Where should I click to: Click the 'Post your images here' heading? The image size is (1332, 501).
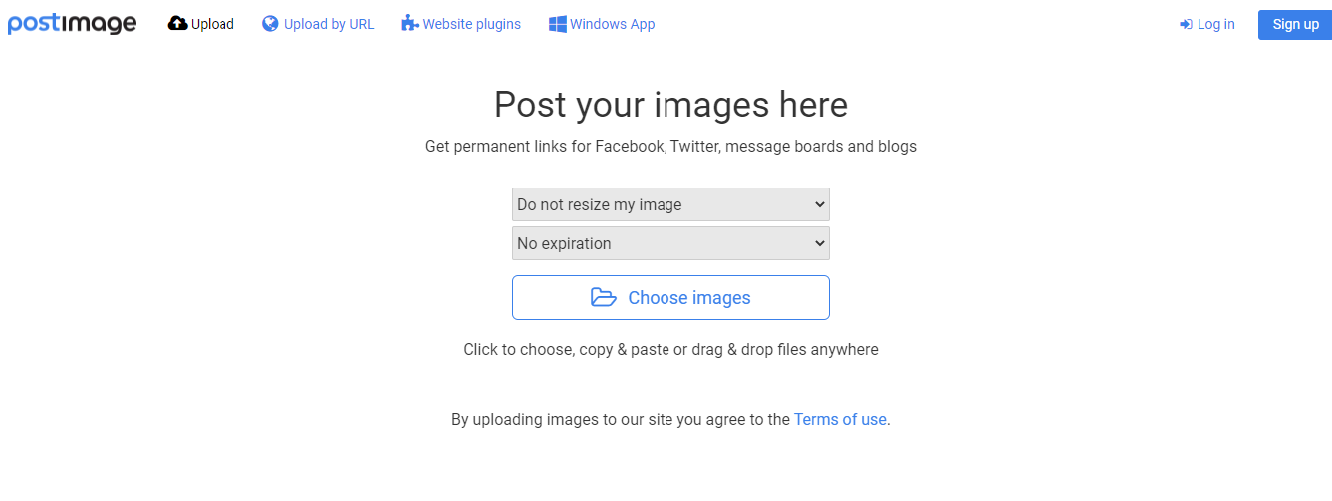coord(670,105)
